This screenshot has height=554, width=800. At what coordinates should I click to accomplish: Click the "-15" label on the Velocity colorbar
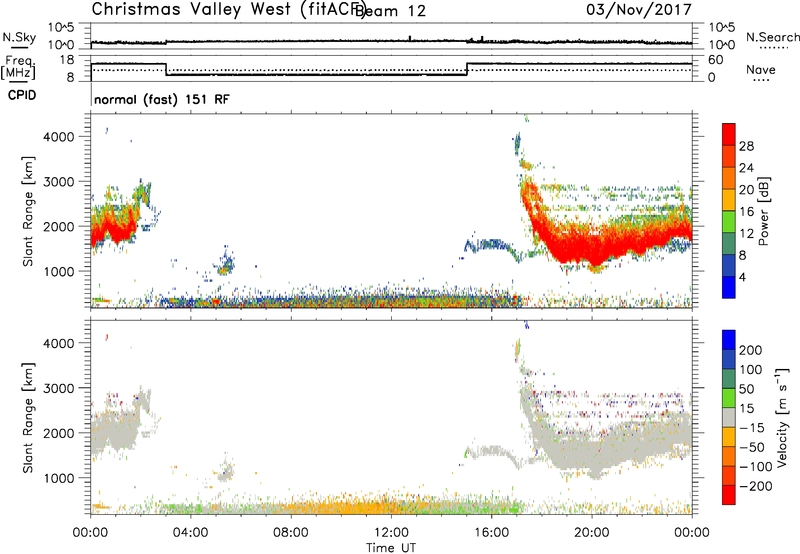pos(752,428)
